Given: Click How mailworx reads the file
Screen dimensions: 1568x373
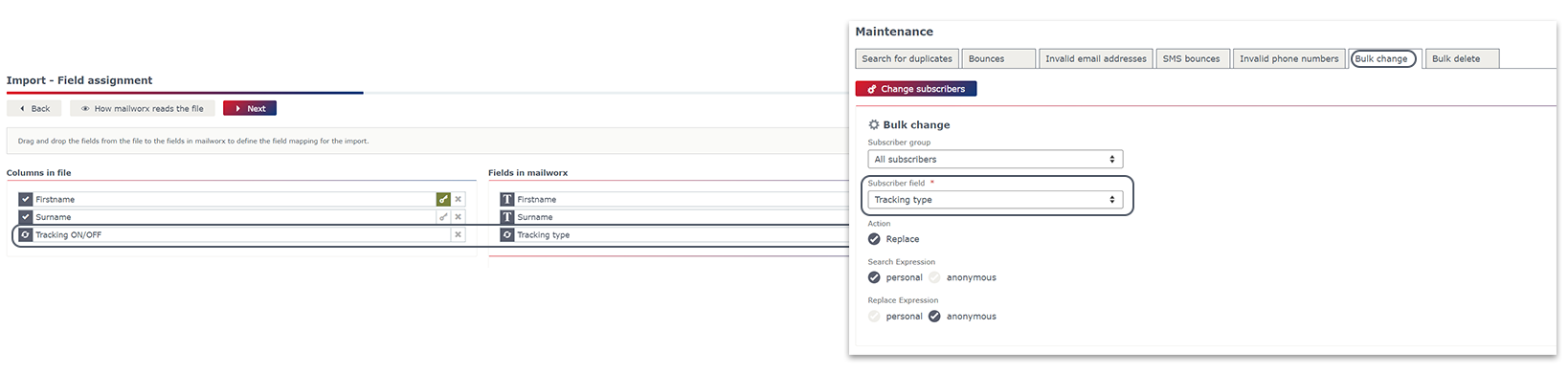Looking at the screenshot, I should tap(142, 109).
